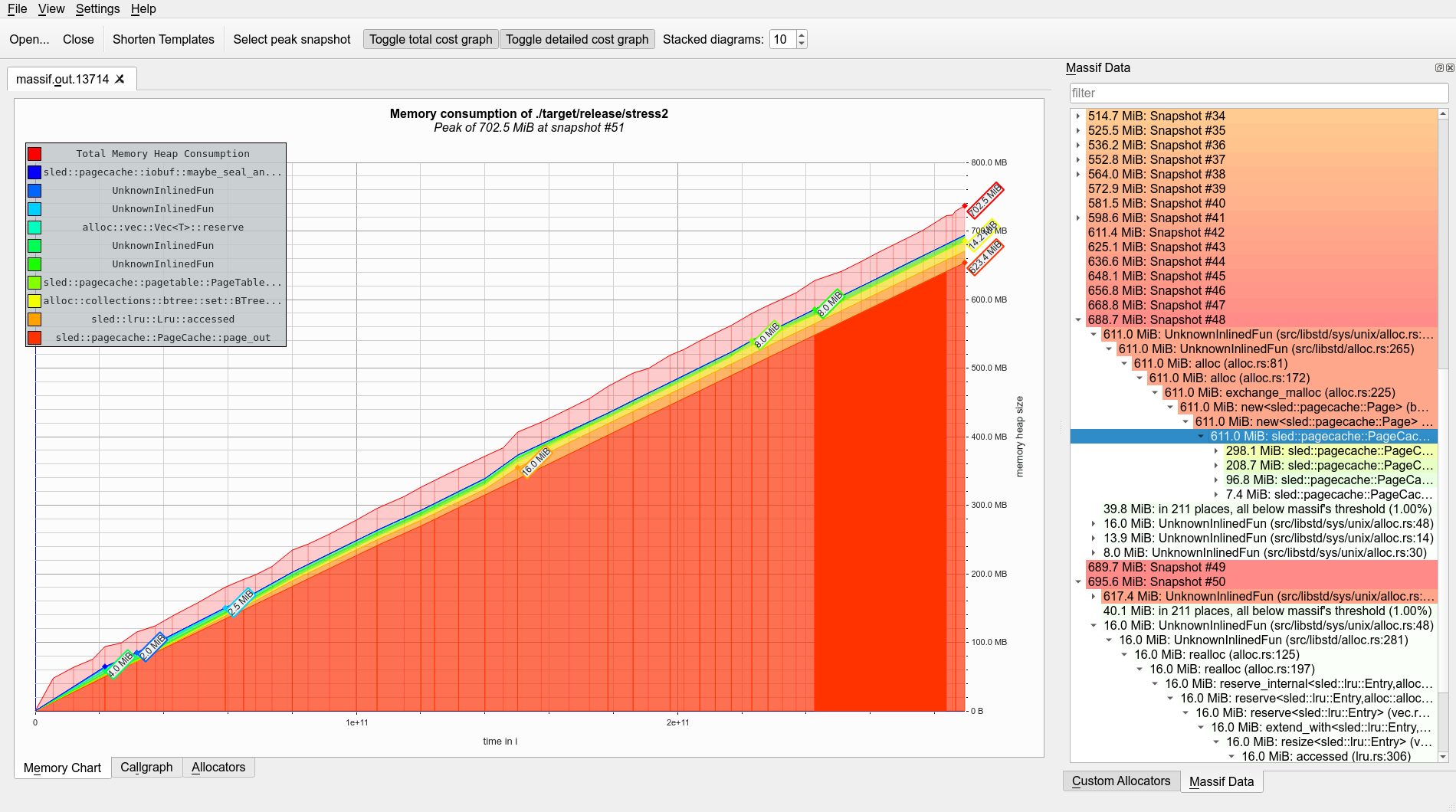Click the red Total Memory legend swatch
This screenshot has width=1456, height=812.
point(34,153)
